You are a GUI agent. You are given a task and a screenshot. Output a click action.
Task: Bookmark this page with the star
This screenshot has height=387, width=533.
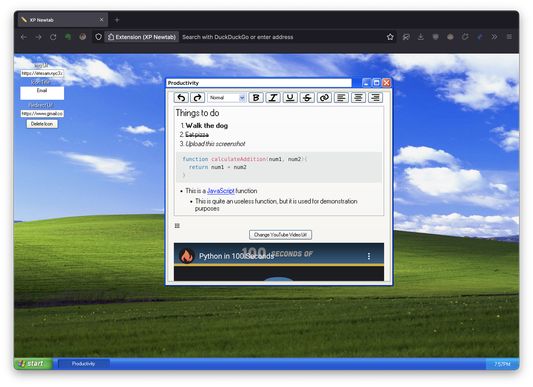coord(390,37)
